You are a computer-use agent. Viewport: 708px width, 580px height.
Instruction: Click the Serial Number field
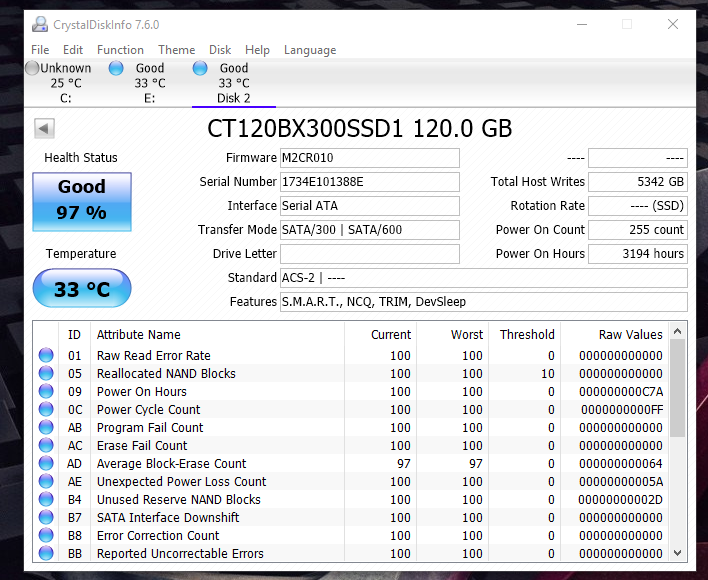pos(369,182)
